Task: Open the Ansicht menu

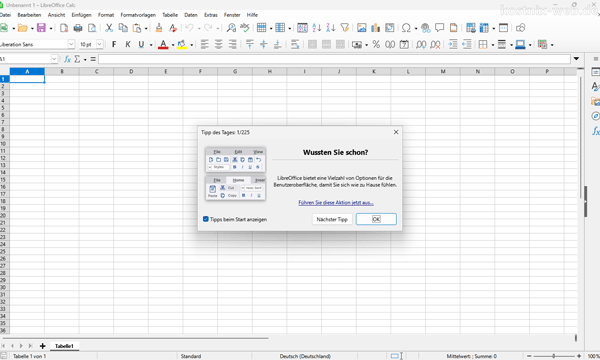Action: coord(56,15)
